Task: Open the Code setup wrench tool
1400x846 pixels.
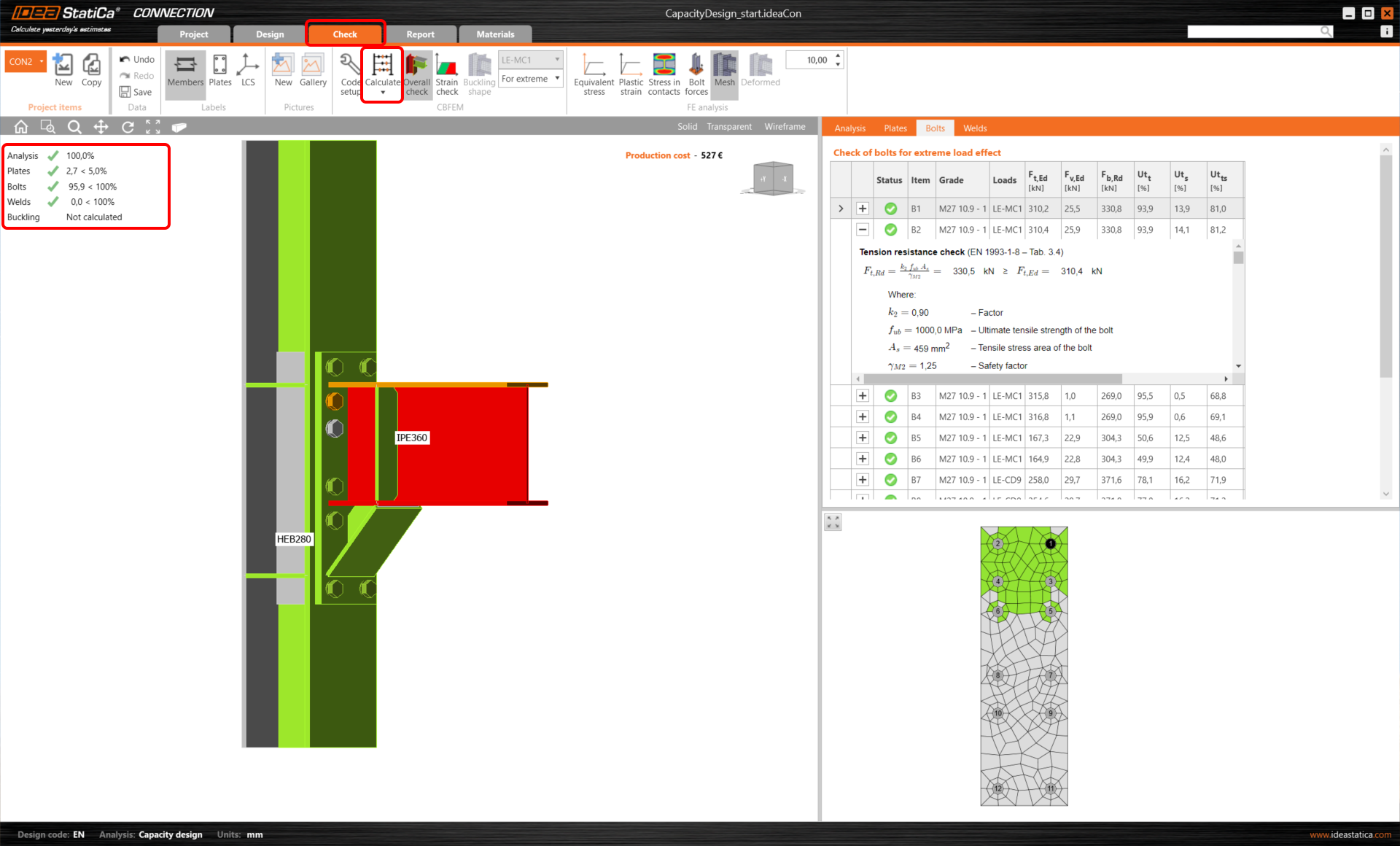Action: pos(350,67)
